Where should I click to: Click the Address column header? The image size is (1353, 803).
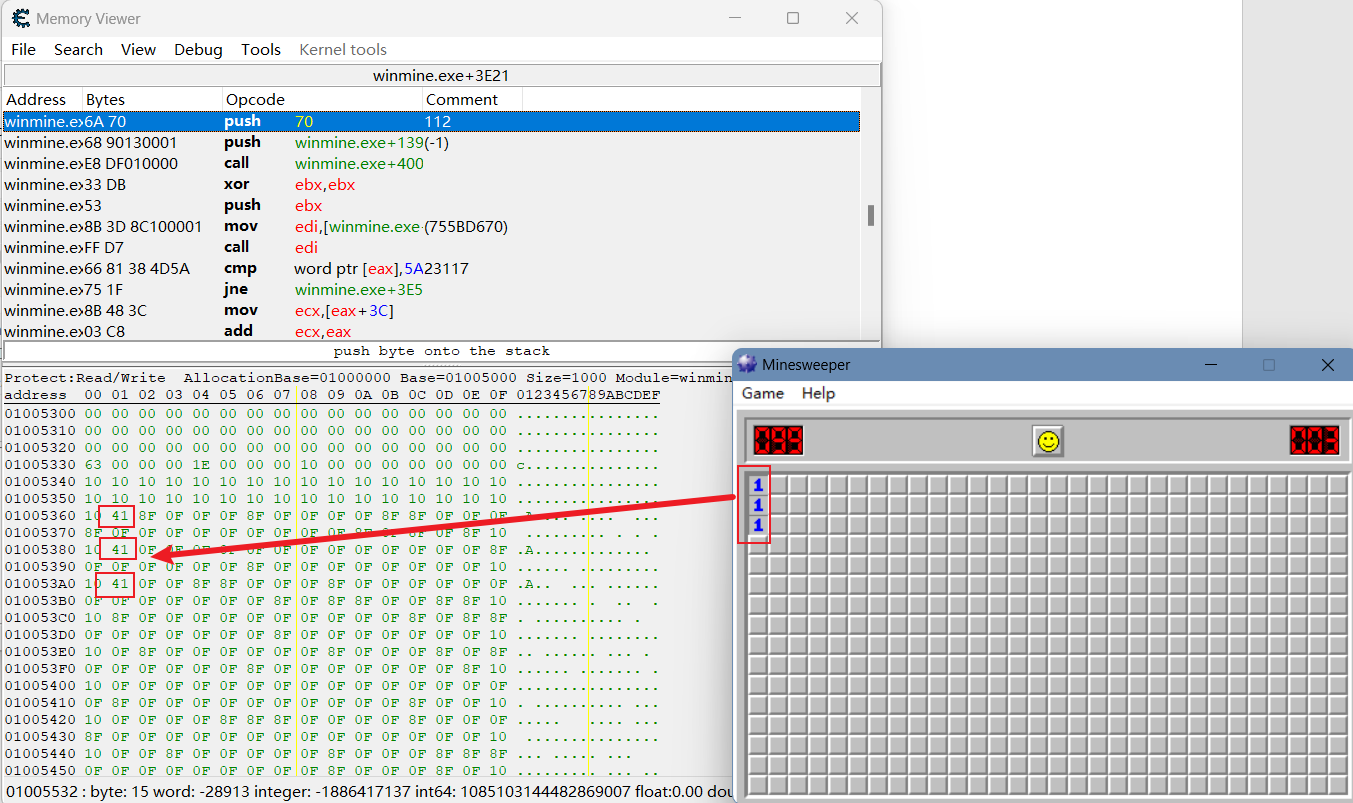coord(36,99)
